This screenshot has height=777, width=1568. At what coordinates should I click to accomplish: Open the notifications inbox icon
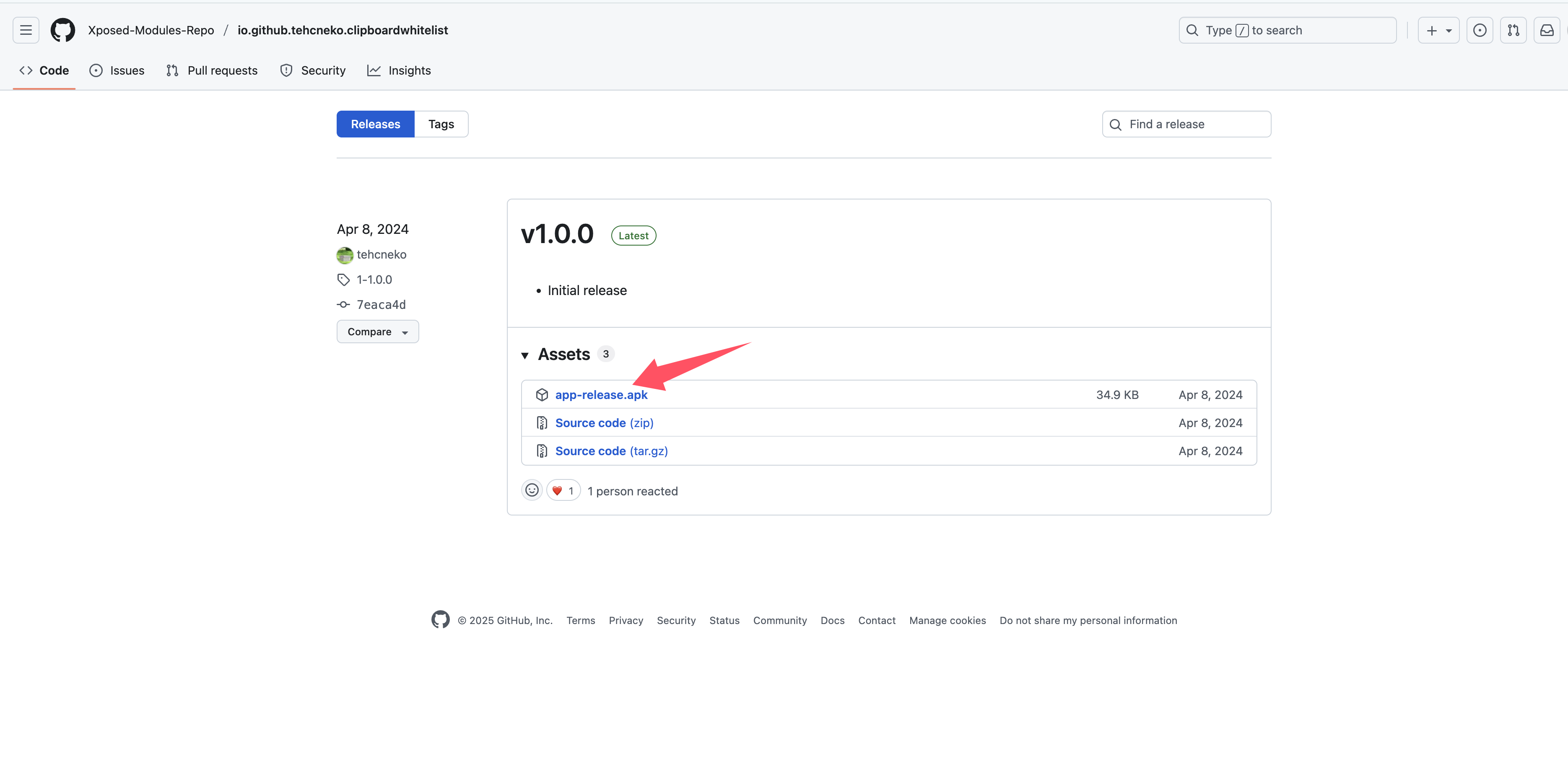coord(1547,30)
